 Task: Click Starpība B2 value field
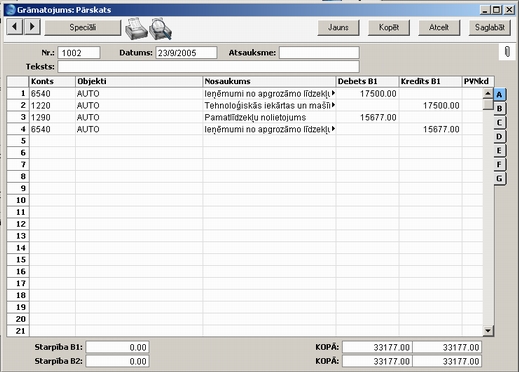pyautogui.click(x=117, y=361)
